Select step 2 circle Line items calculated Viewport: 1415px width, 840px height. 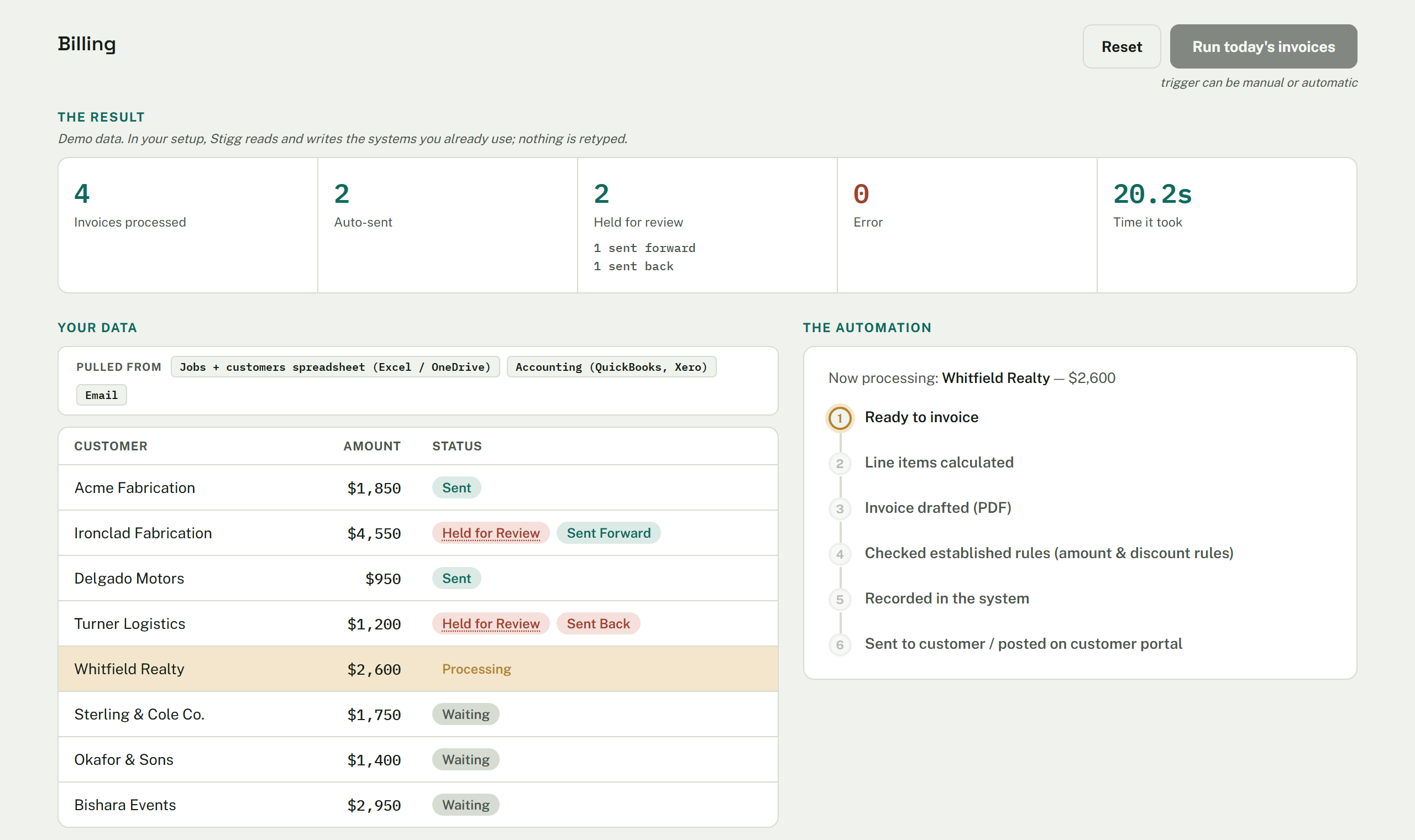(840, 464)
